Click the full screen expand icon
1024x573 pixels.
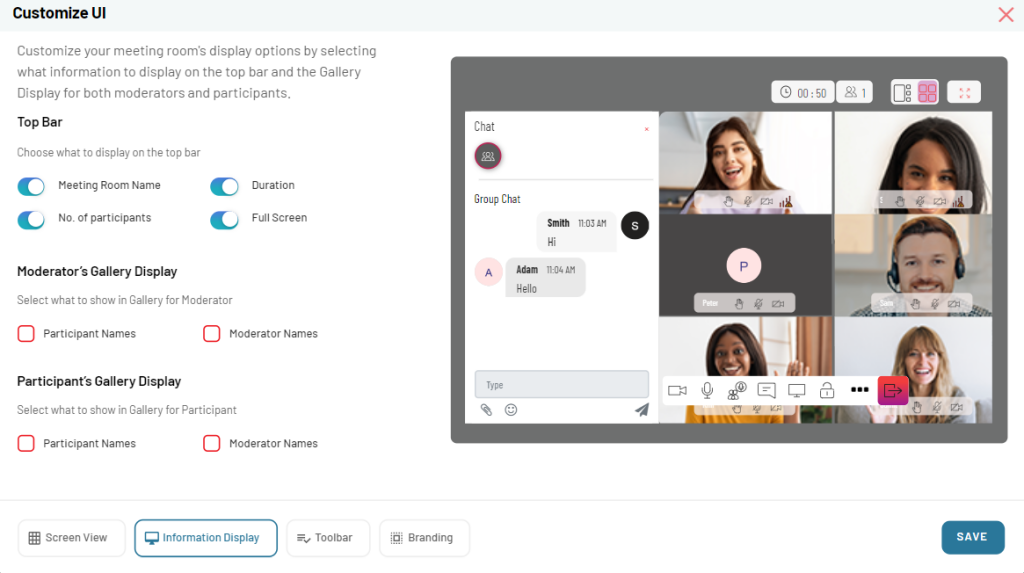click(965, 92)
